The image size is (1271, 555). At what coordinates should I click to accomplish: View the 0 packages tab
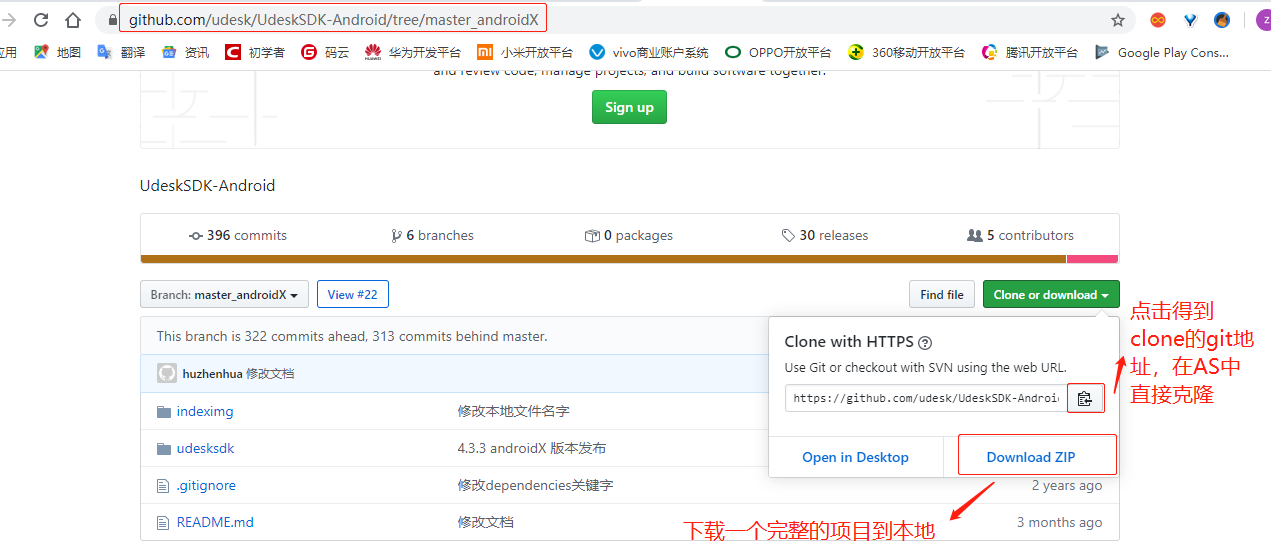(x=629, y=235)
